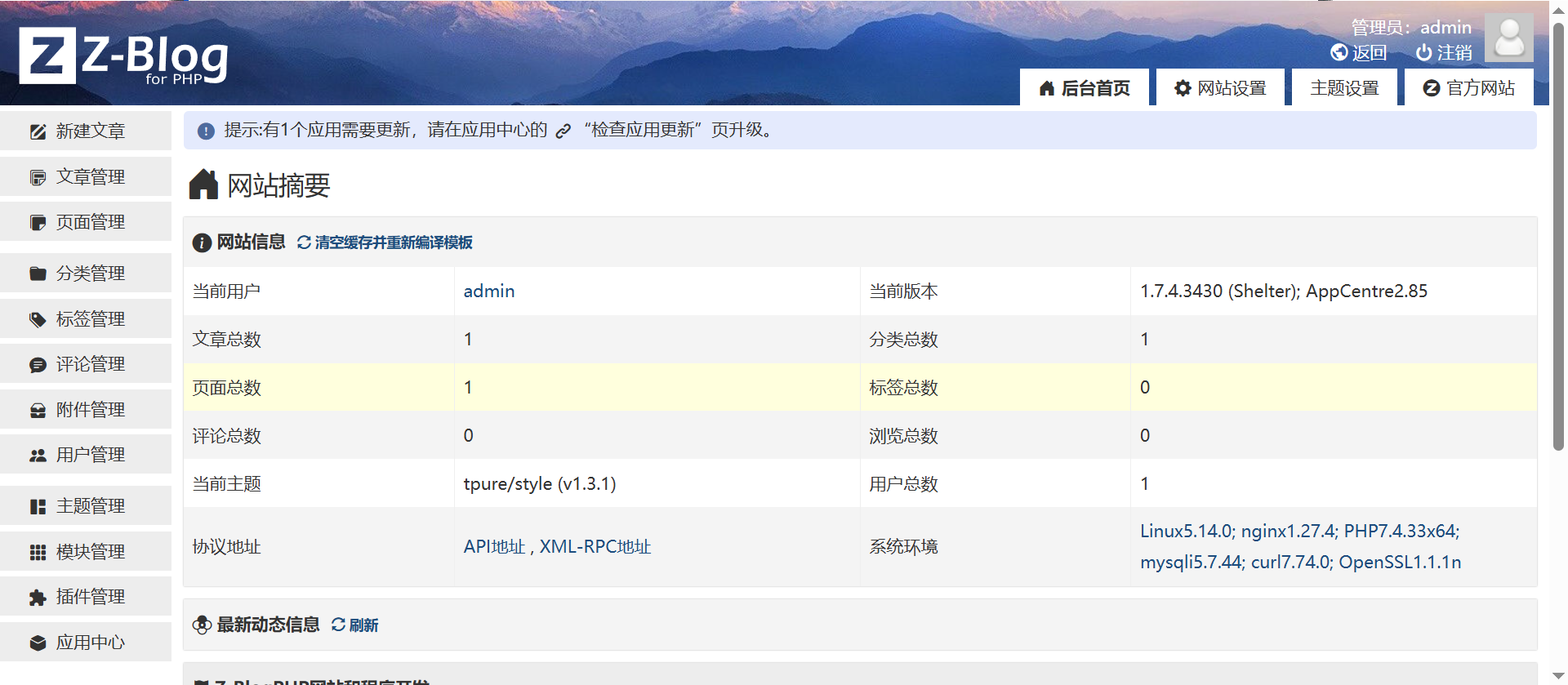The image size is (1568, 685).
Task: Click the info icon in the update notice
Action: pos(206,131)
